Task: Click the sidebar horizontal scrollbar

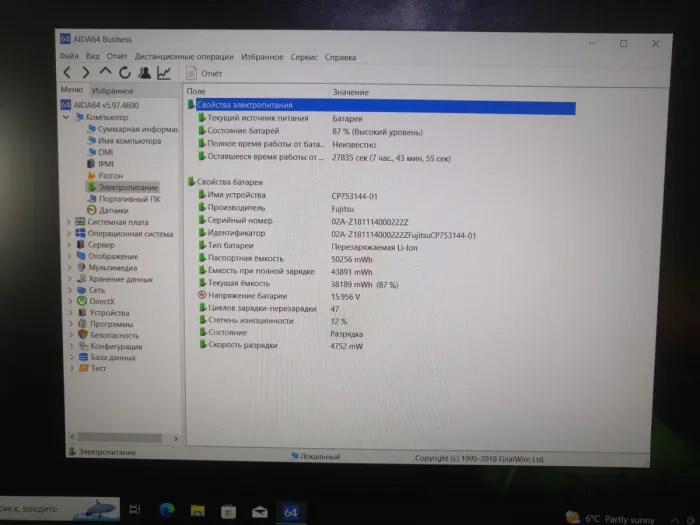Action: tap(122, 439)
